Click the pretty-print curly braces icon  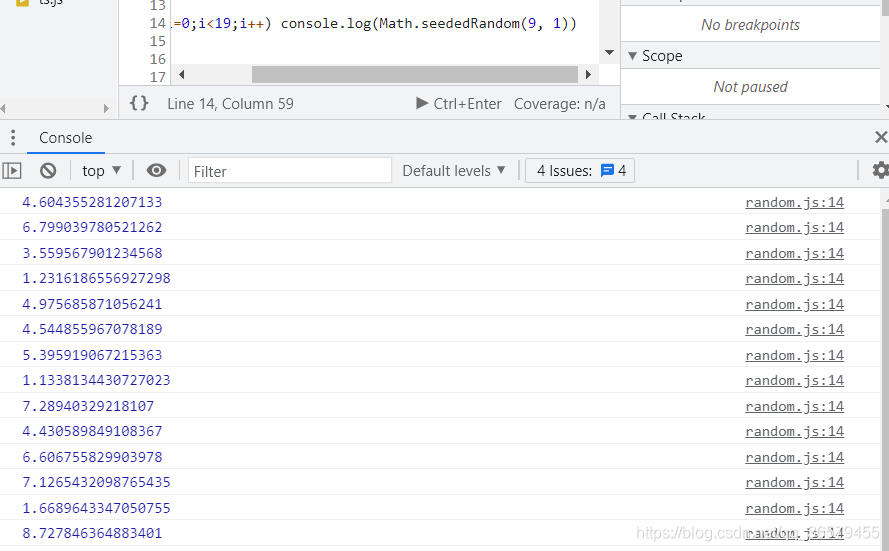coord(139,103)
